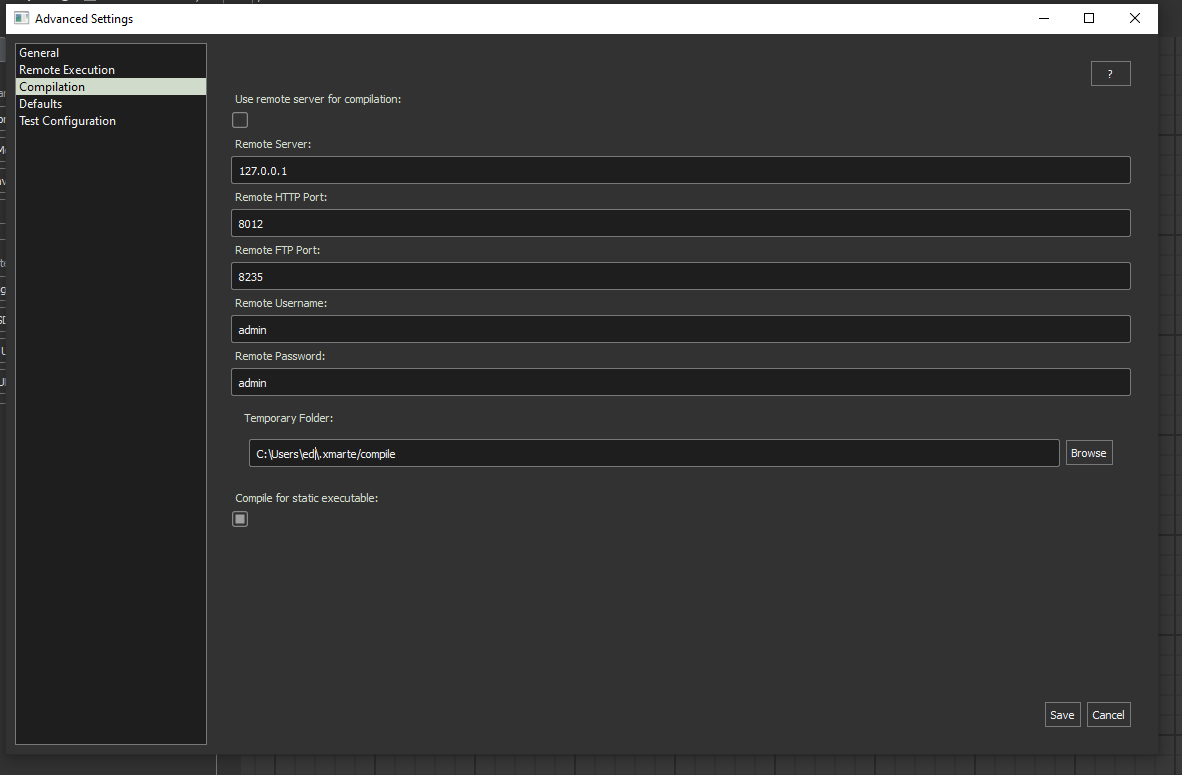Go to the Defaults settings section
Viewport: 1182px width, 775px height.
(x=41, y=104)
